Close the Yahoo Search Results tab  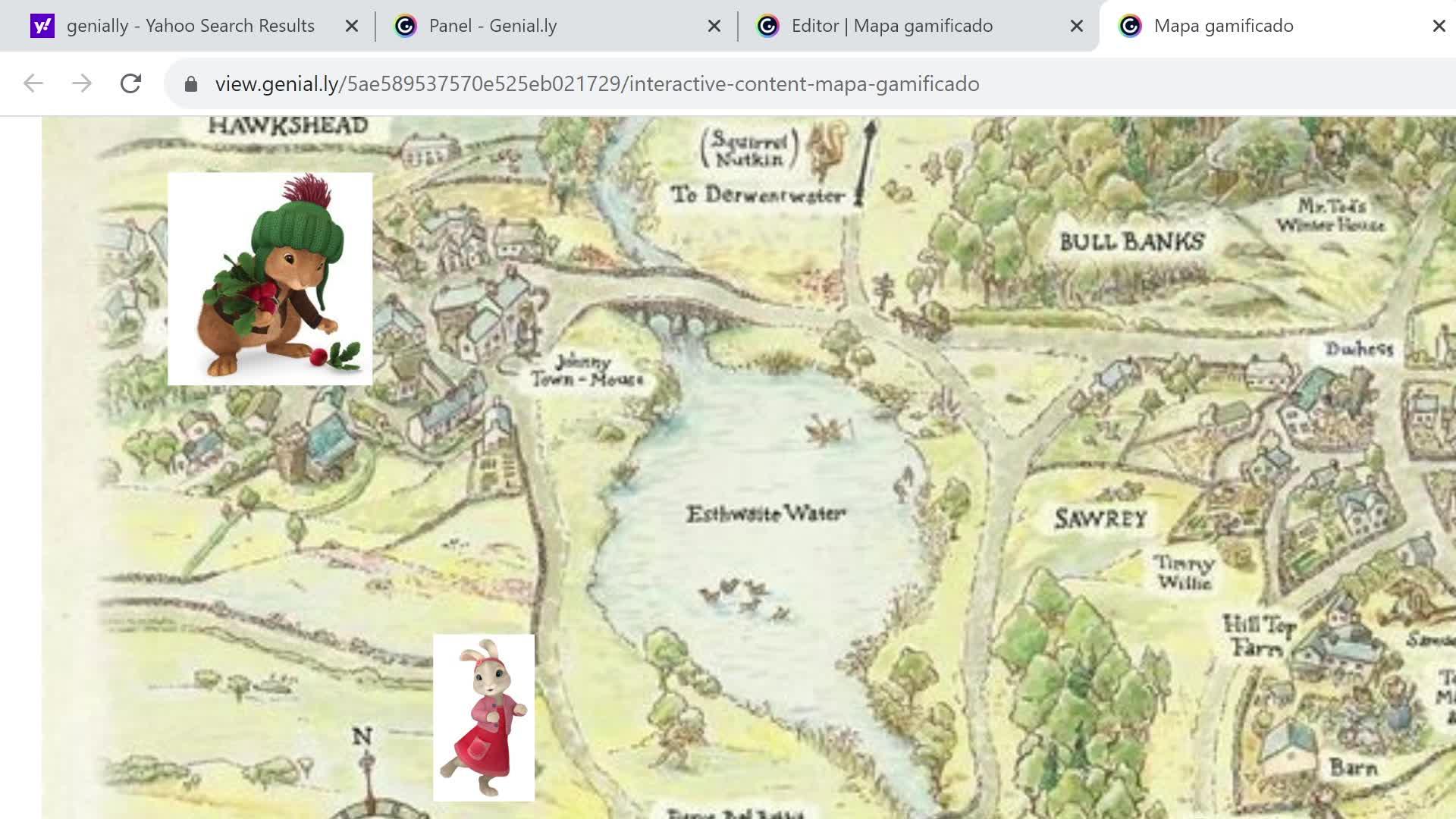click(x=352, y=27)
